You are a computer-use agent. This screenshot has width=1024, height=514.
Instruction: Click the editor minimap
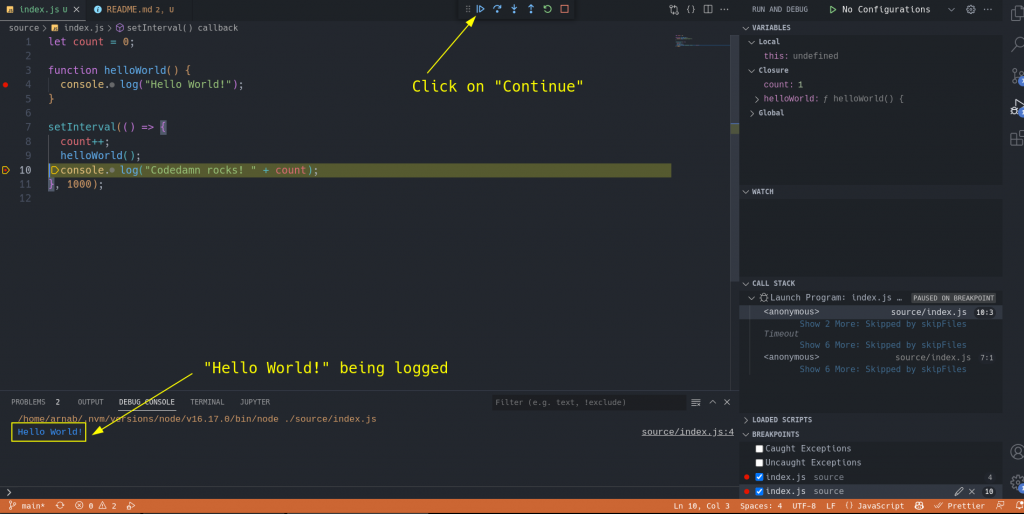(702, 42)
